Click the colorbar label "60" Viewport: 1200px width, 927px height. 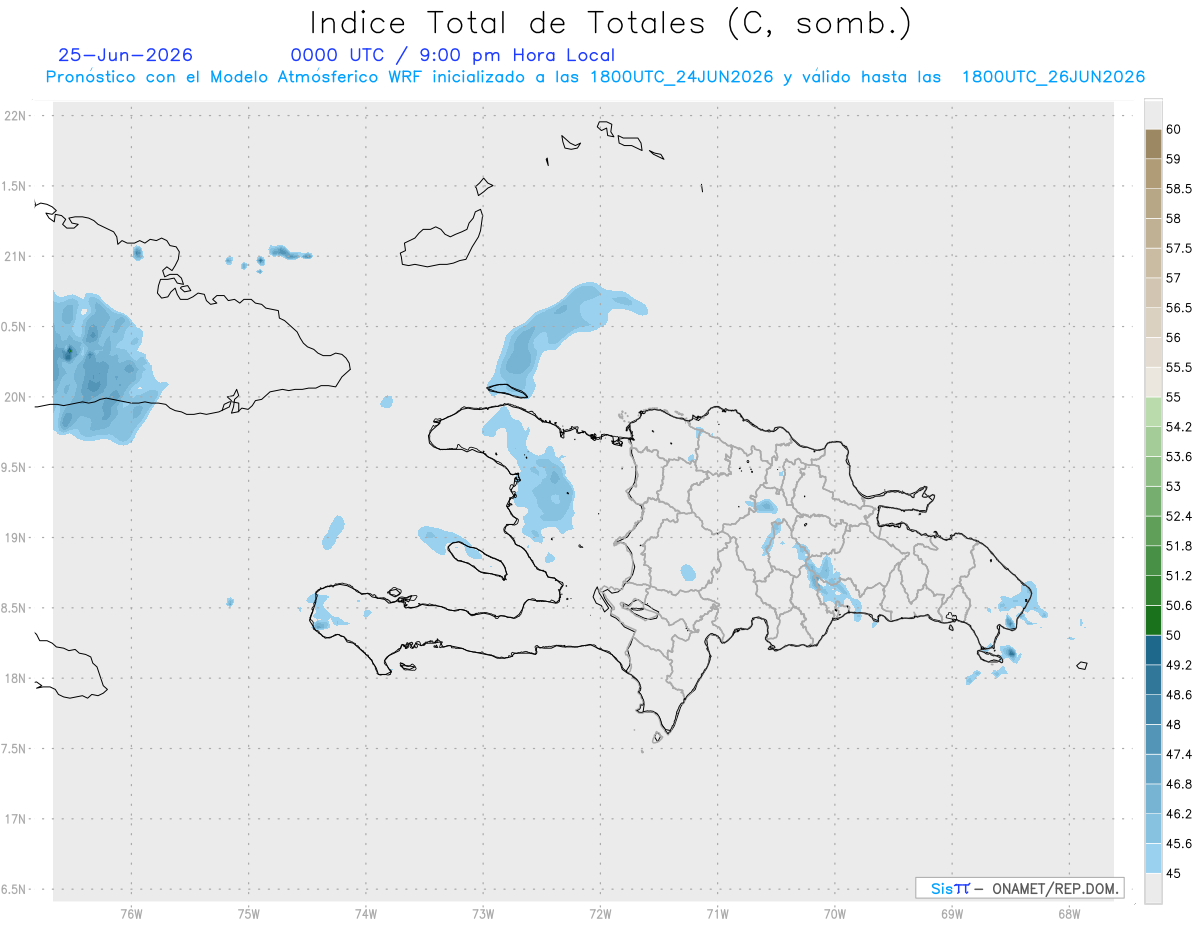coord(1173,129)
